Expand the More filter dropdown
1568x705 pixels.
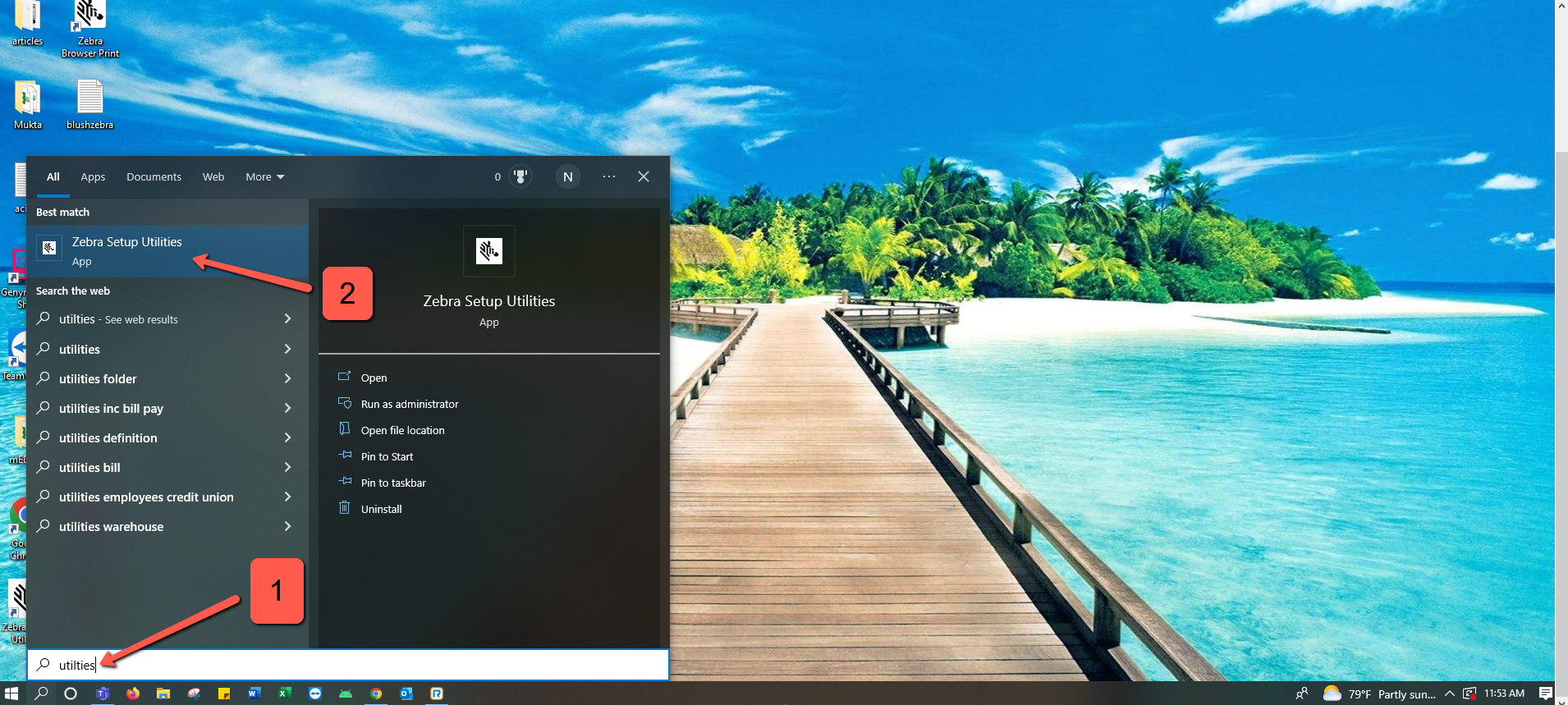coord(264,177)
